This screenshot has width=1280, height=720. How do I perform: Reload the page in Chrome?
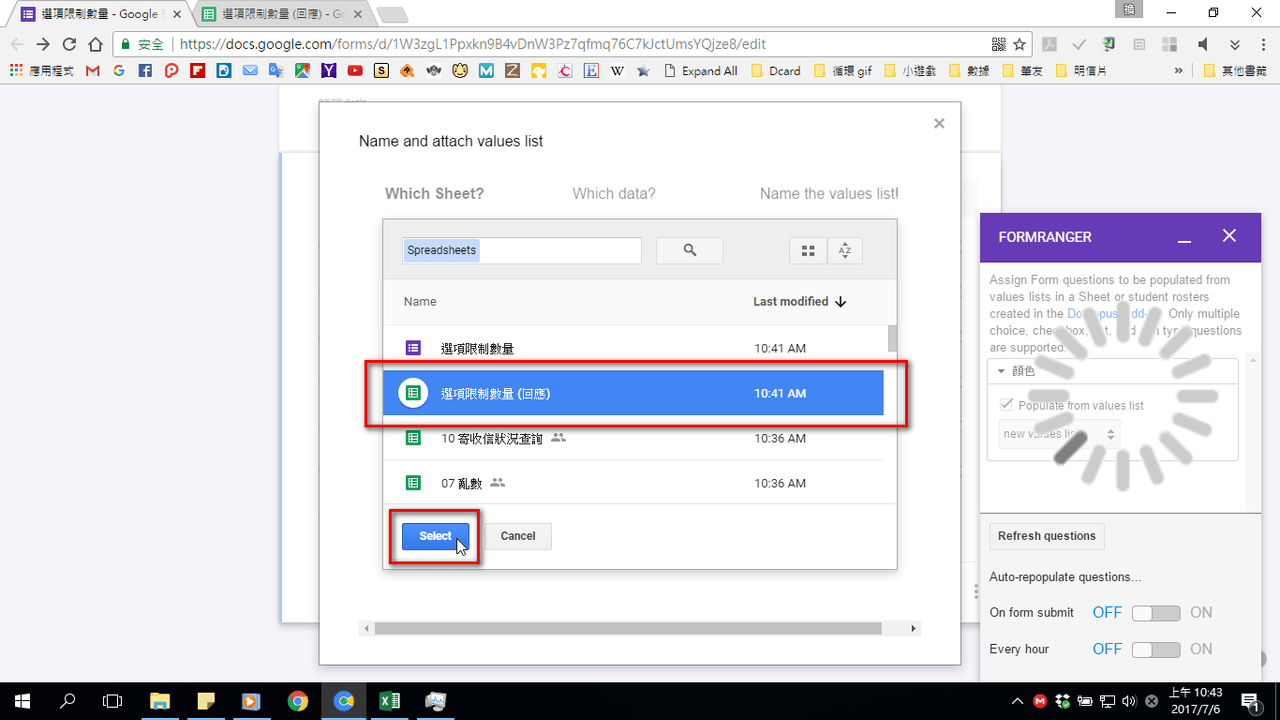point(69,44)
